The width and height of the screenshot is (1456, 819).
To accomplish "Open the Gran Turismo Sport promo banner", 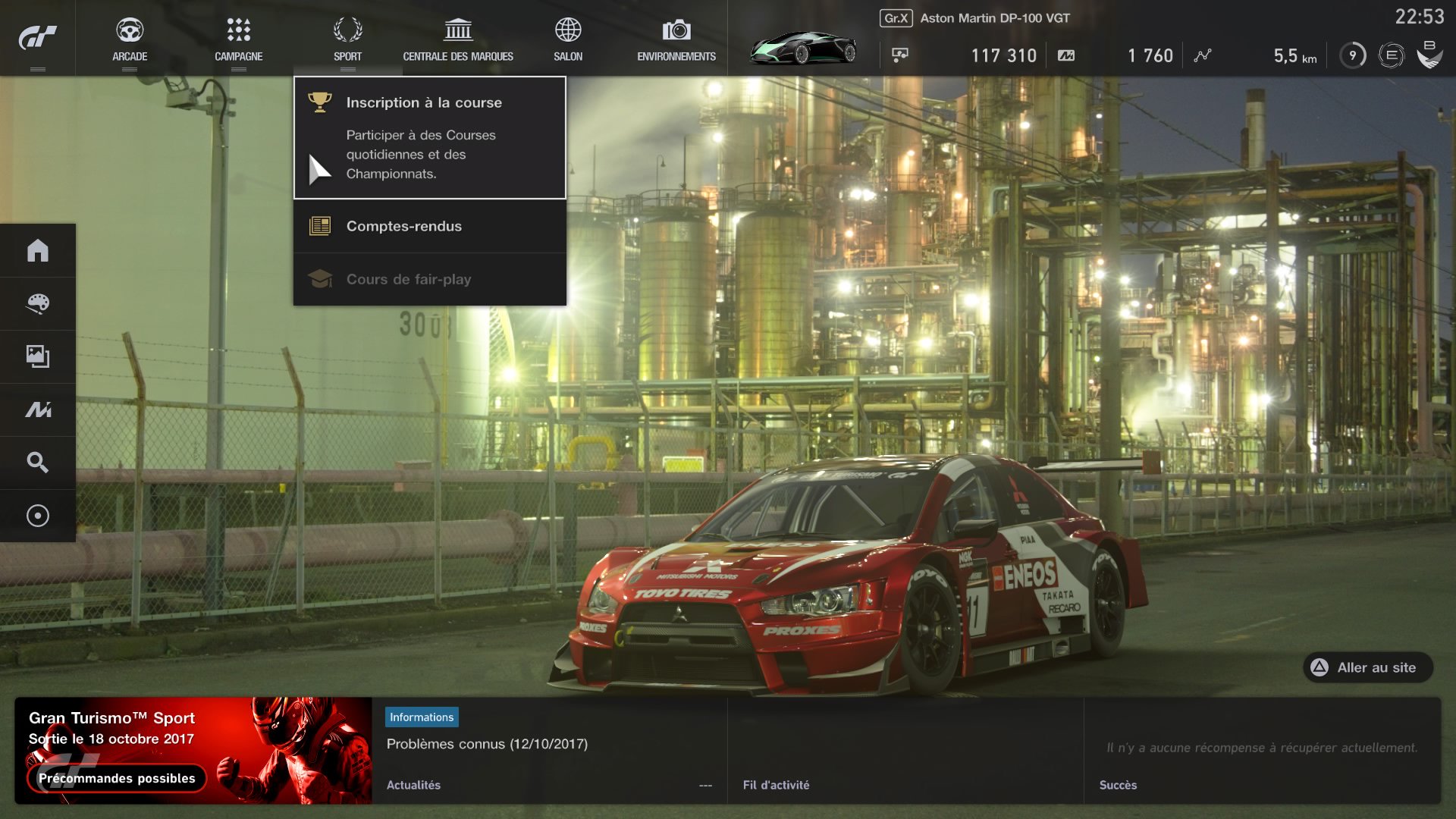I will 193,751.
